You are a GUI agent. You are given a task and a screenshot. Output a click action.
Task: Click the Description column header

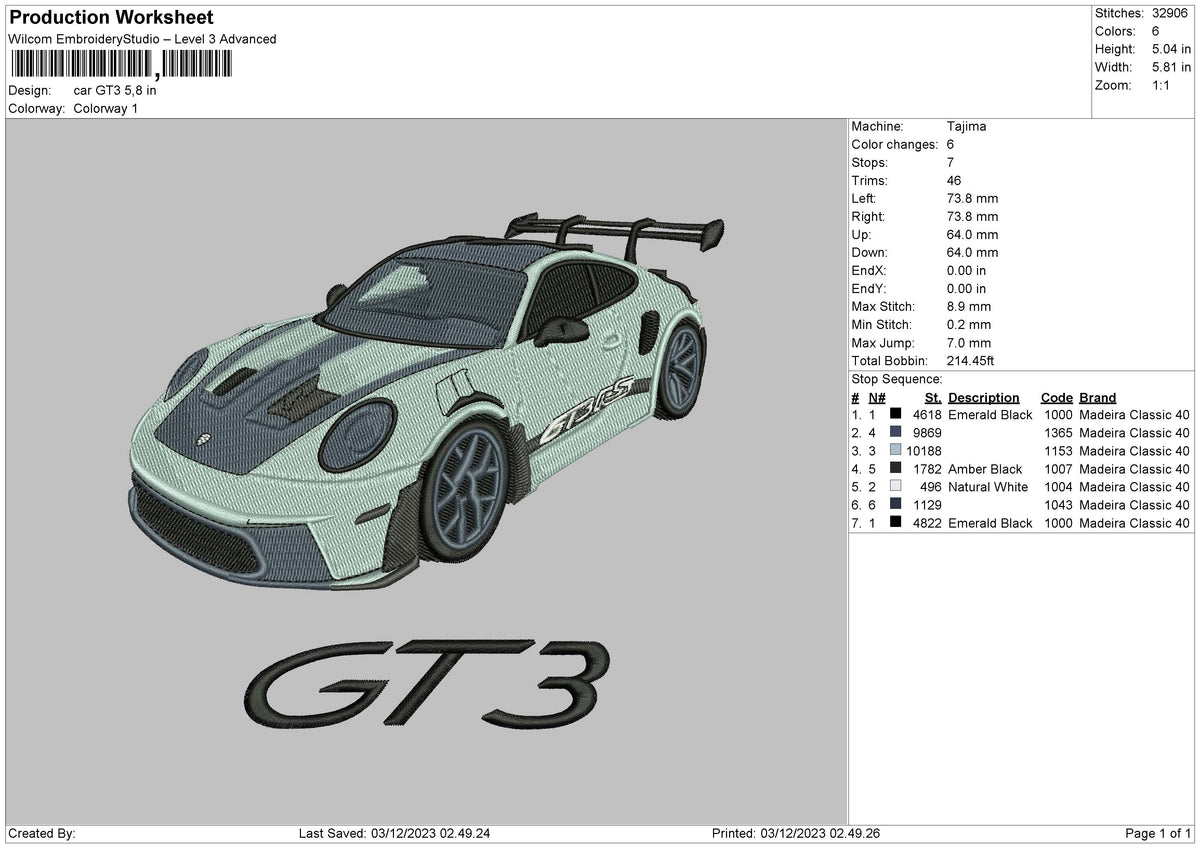pyautogui.click(x=984, y=397)
